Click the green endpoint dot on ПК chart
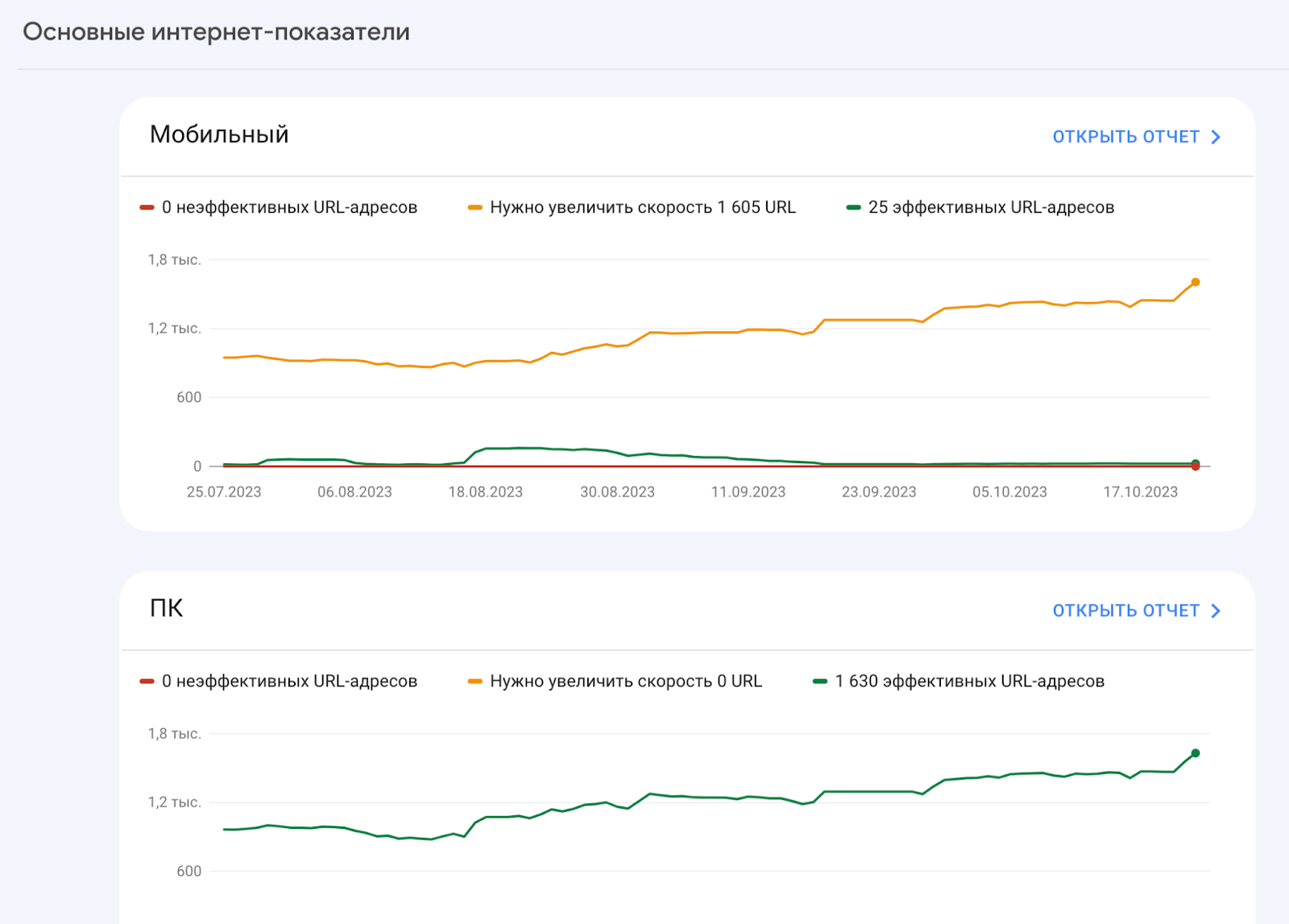The width and height of the screenshot is (1289, 924). (1196, 753)
